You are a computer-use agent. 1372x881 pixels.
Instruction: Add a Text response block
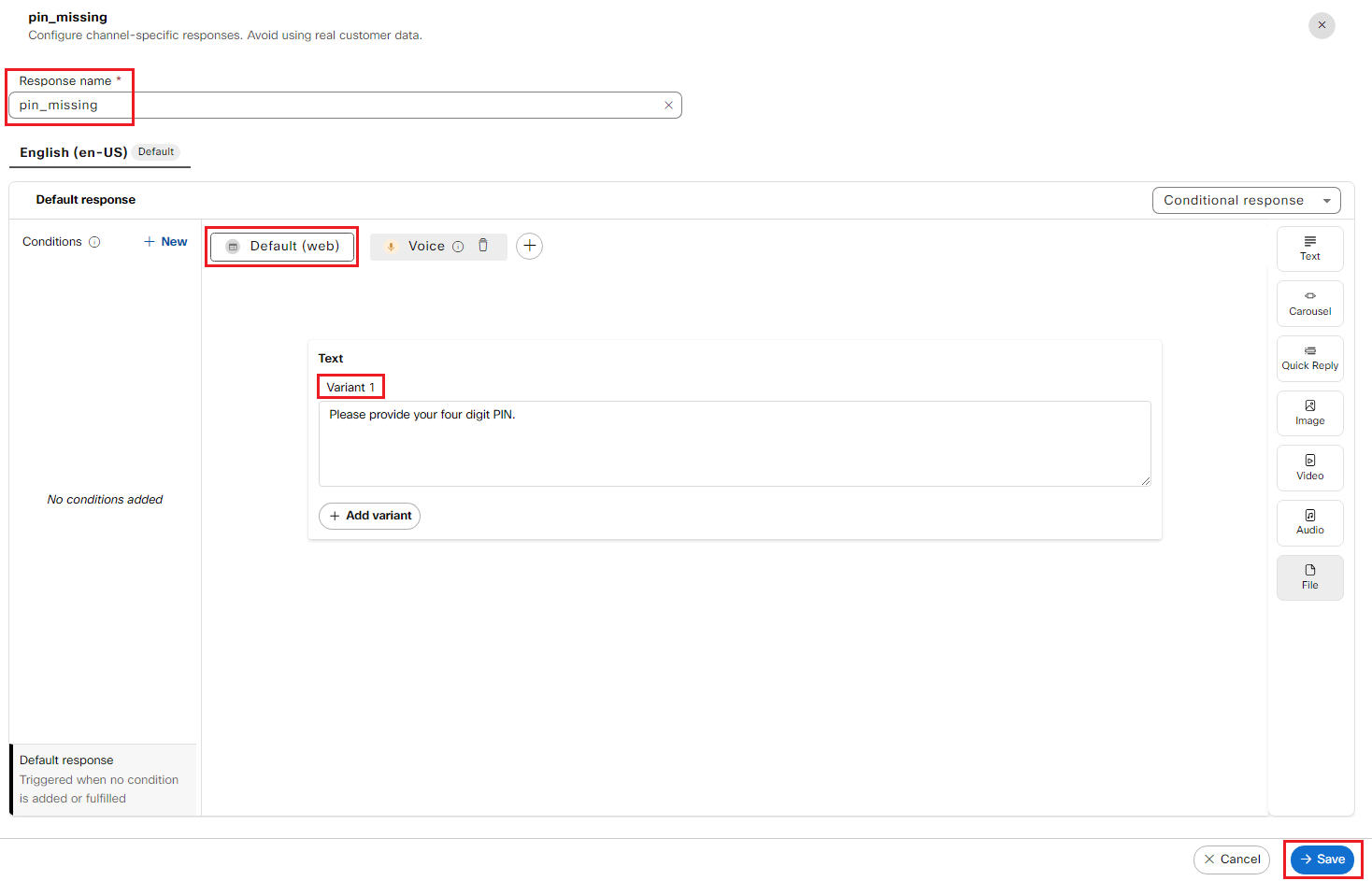tap(1309, 249)
